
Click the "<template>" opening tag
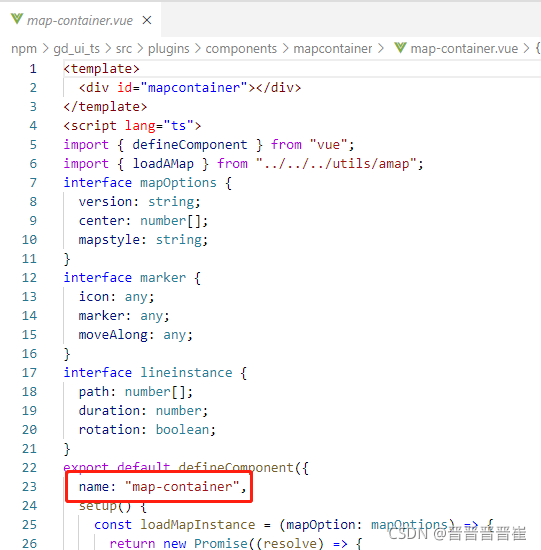pos(101,69)
